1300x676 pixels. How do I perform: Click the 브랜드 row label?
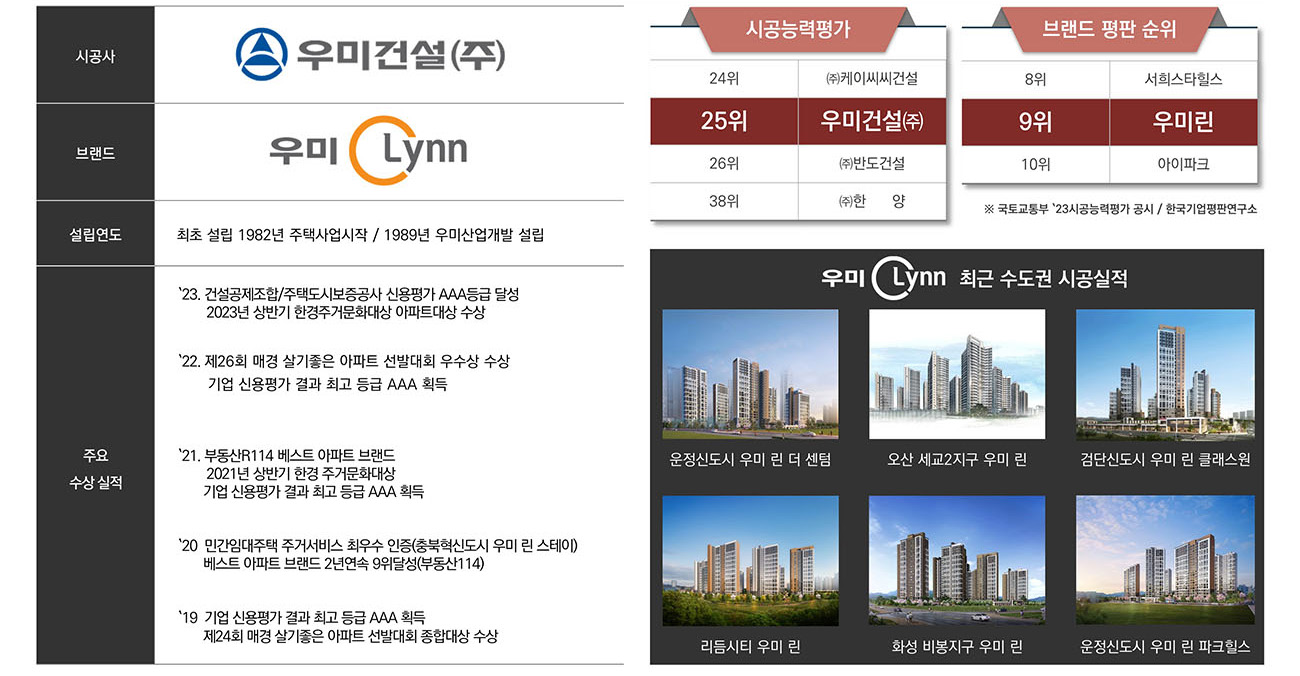pos(95,154)
